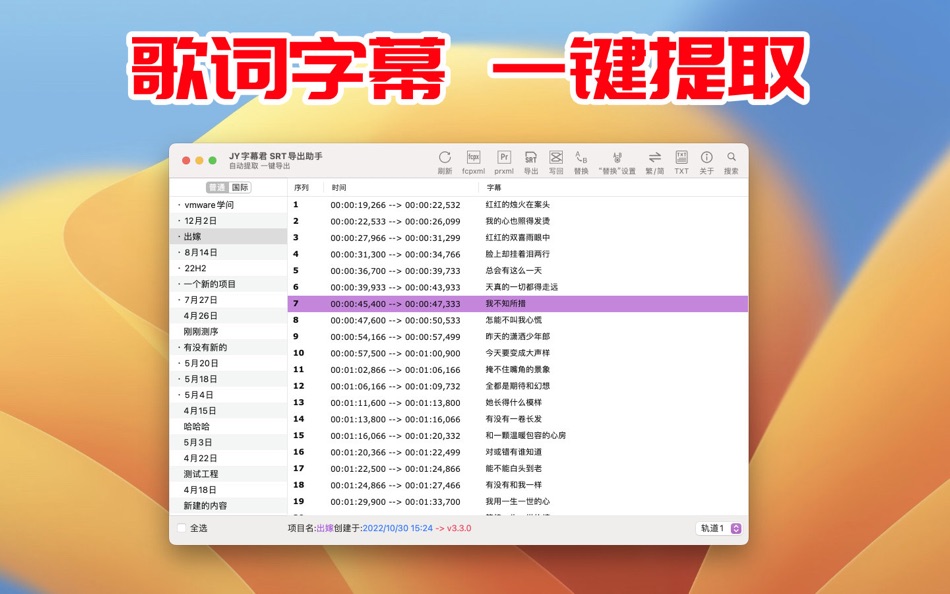Select subtitle row 红红的双喜雨眼中
950x594 pixels.
518,238
